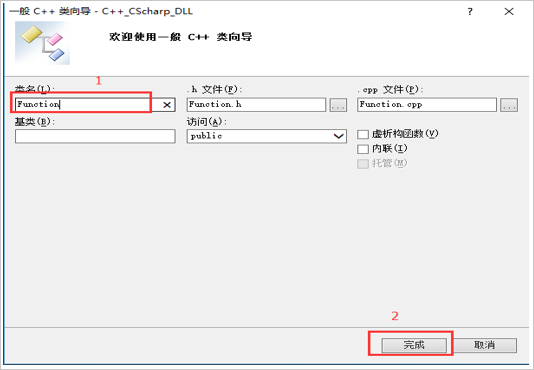This screenshot has height=370, width=534.
Task: Clear the class name with the X icon
Action: 167,105
